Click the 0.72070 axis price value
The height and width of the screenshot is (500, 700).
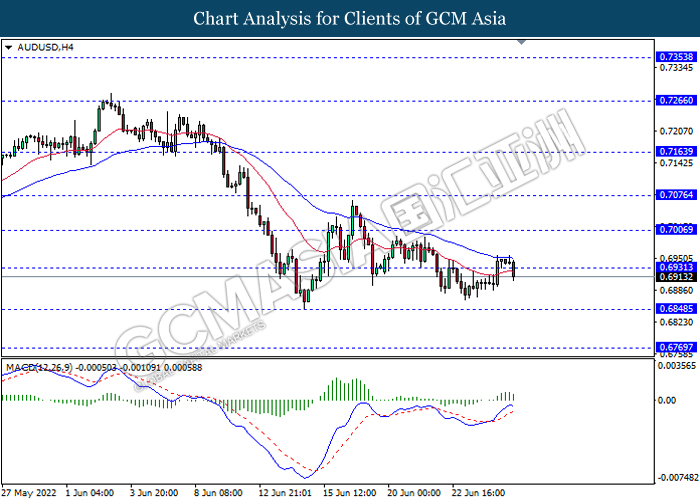[677, 131]
